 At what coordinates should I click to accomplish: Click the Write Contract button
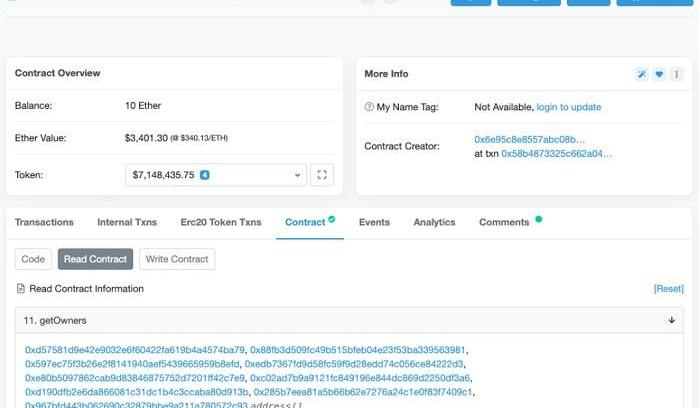tap(176, 259)
